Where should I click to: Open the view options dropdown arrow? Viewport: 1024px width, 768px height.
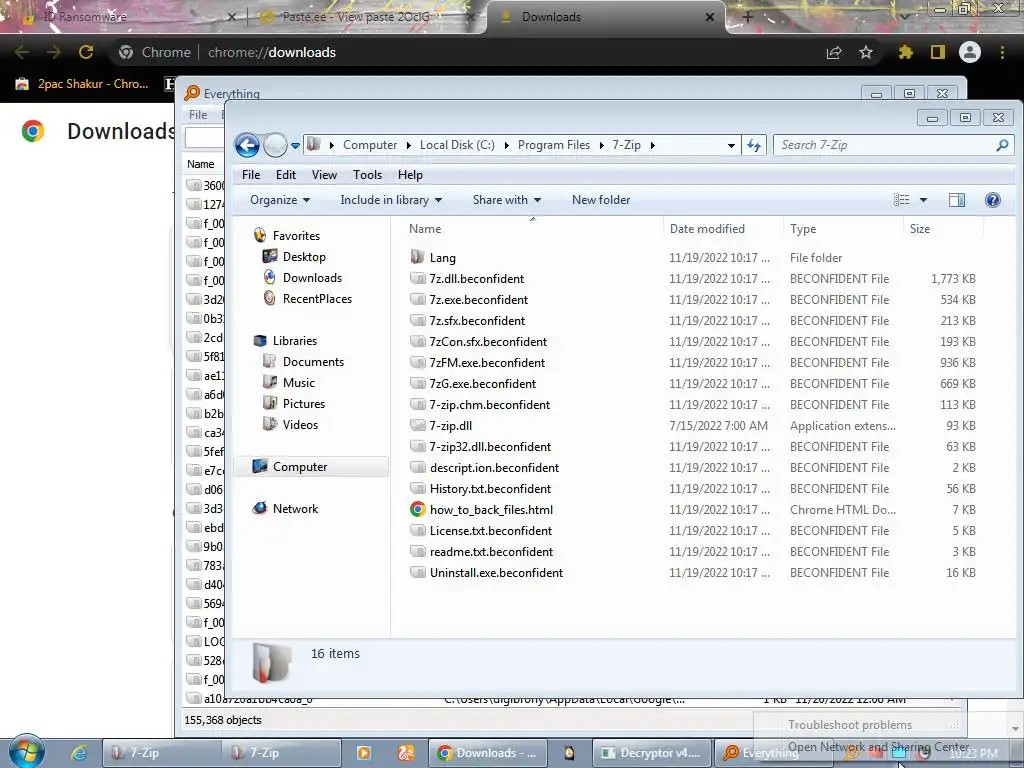[x=923, y=200]
